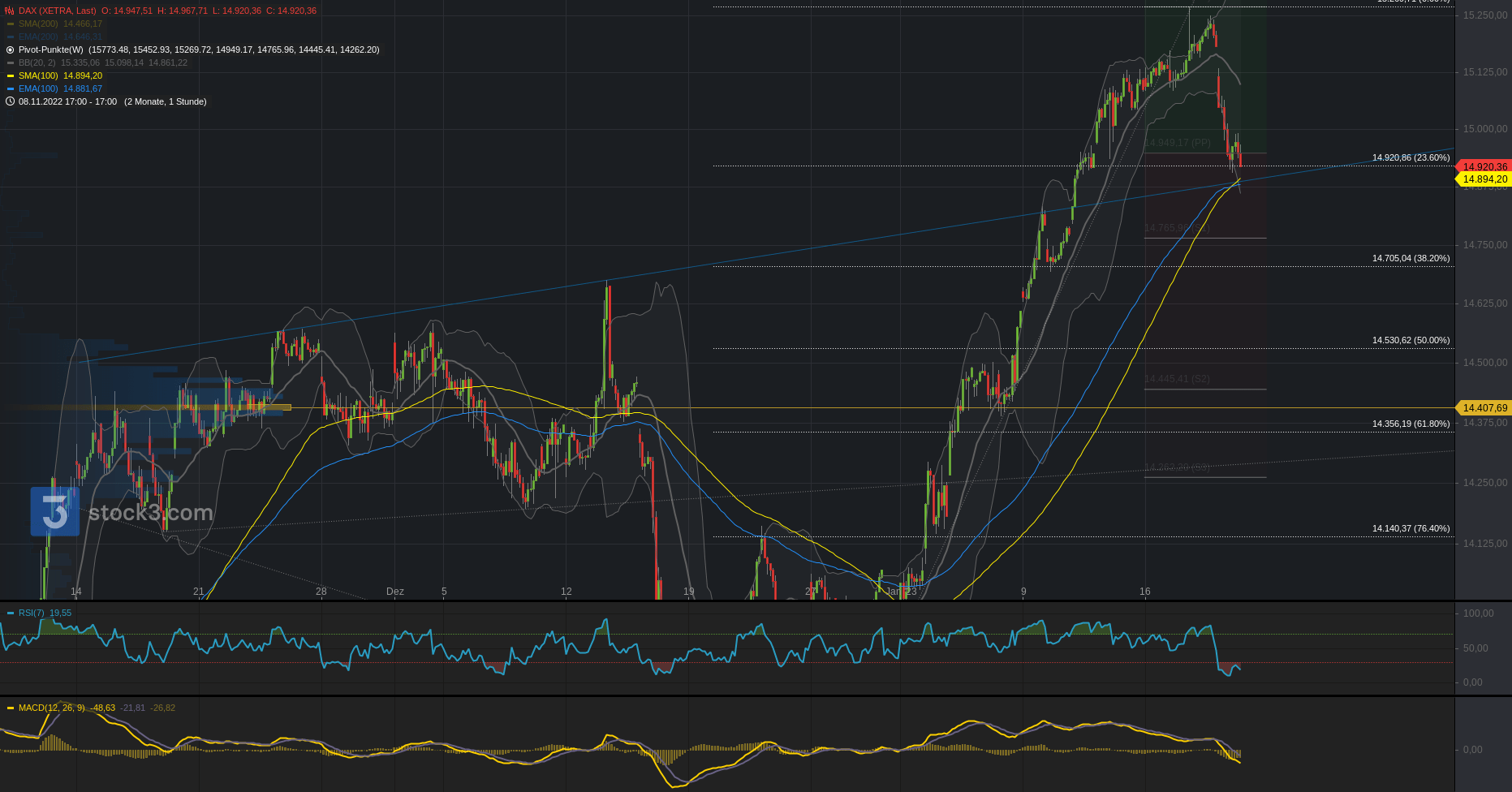
Task: Open the DAX (XETRA, Last) instrument legend
Action: tap(57, 11)
